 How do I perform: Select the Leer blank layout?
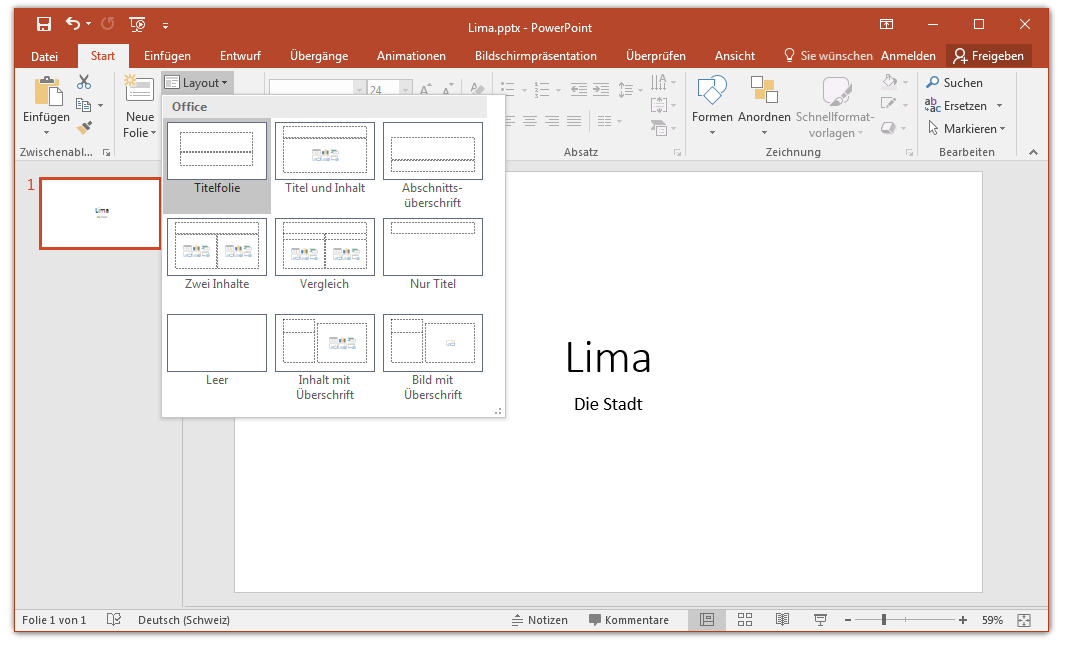click(217, 350)
